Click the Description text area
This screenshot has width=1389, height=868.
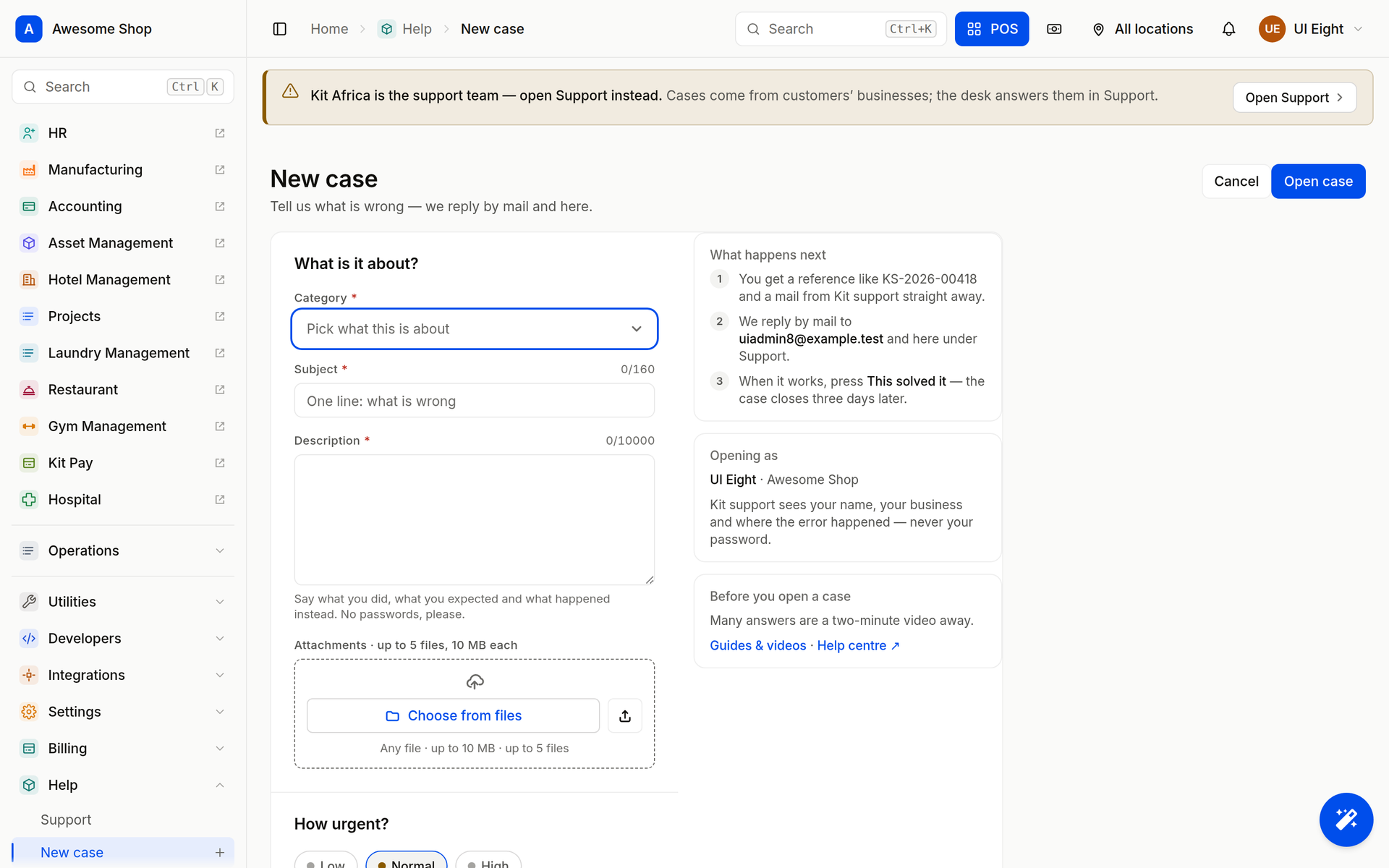[x=475, y=520]
